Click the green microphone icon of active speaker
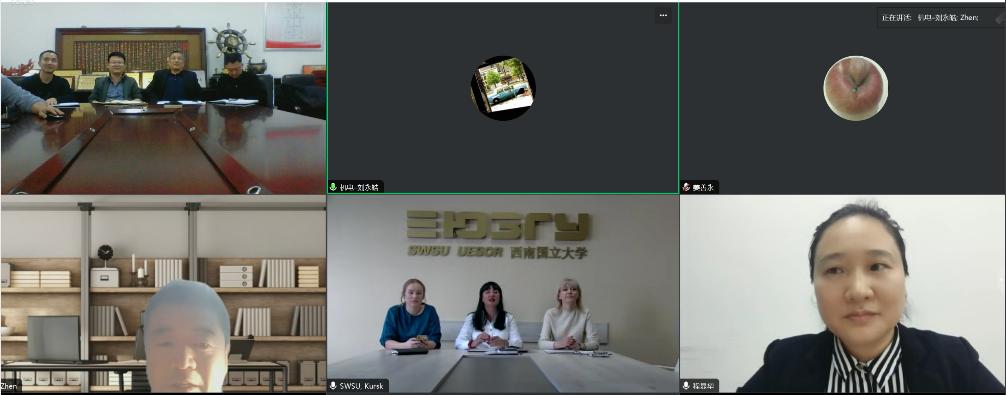This screenshot has height=395, width=1006. pos(333,187)
